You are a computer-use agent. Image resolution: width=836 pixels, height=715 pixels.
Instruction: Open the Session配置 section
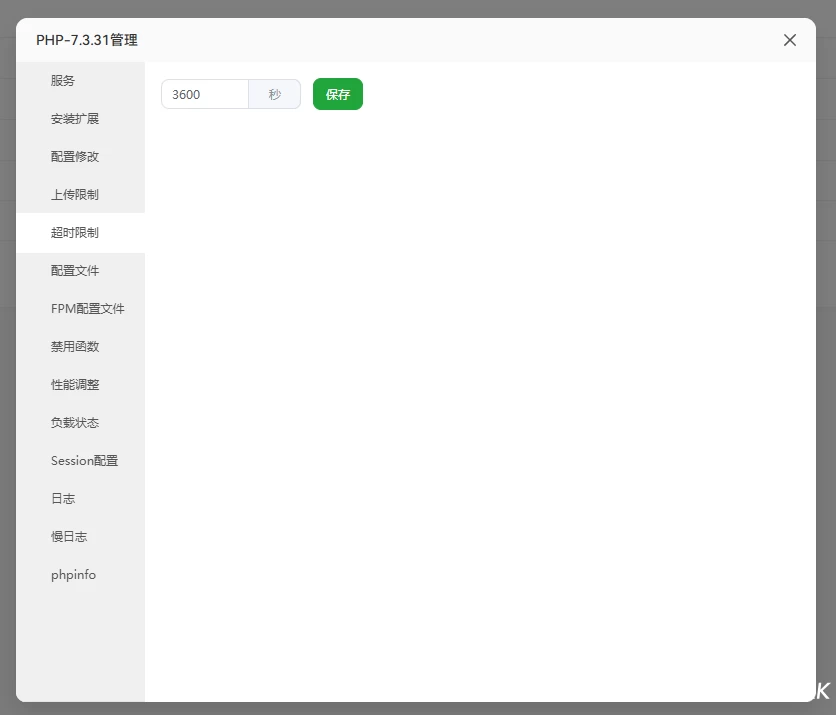click(84, 460)
